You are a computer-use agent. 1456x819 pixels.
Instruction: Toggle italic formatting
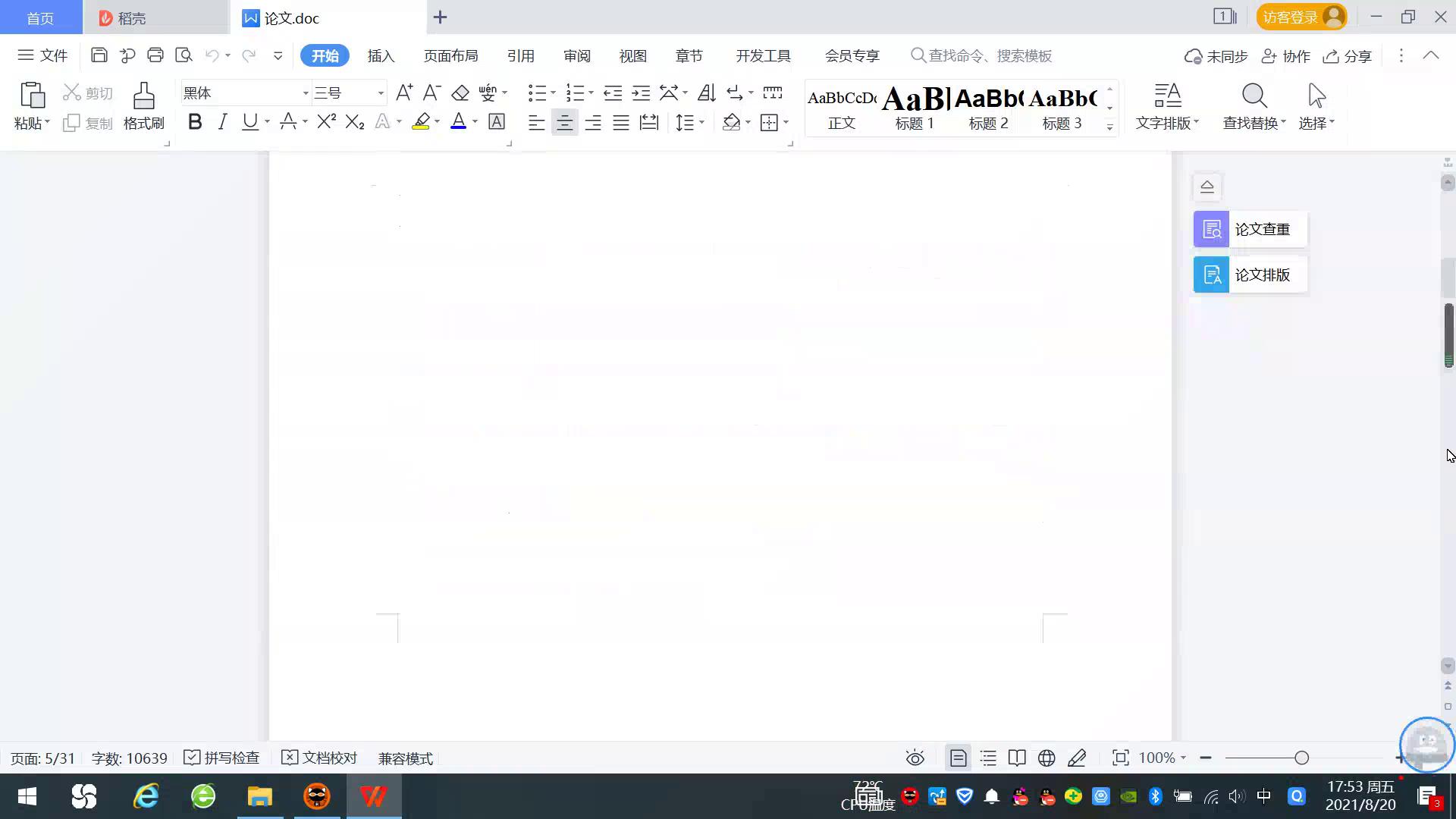(x=221, y=121)
